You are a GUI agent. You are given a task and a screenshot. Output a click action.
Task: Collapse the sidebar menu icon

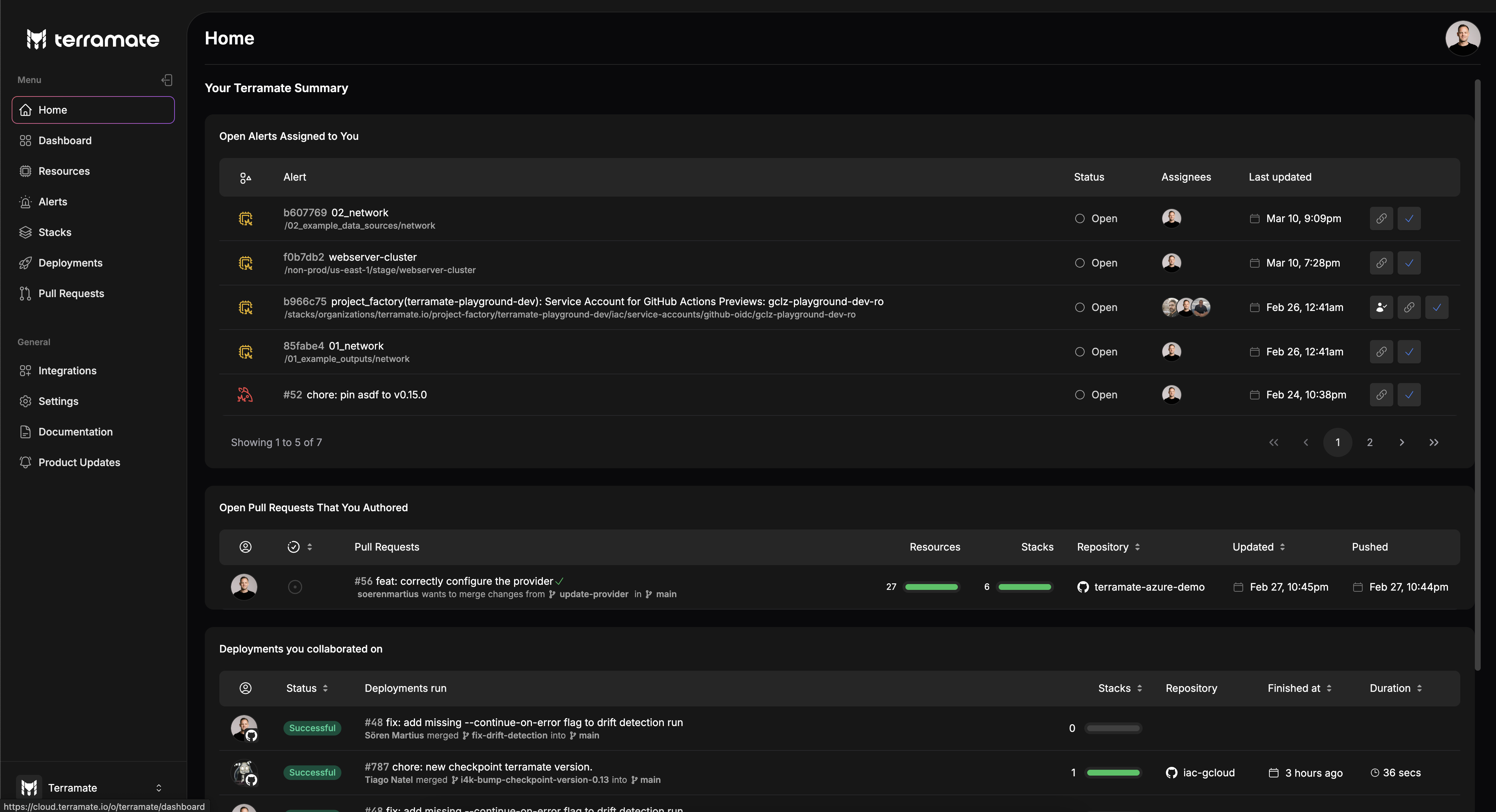pyautogui.click(x=167, y=79)
